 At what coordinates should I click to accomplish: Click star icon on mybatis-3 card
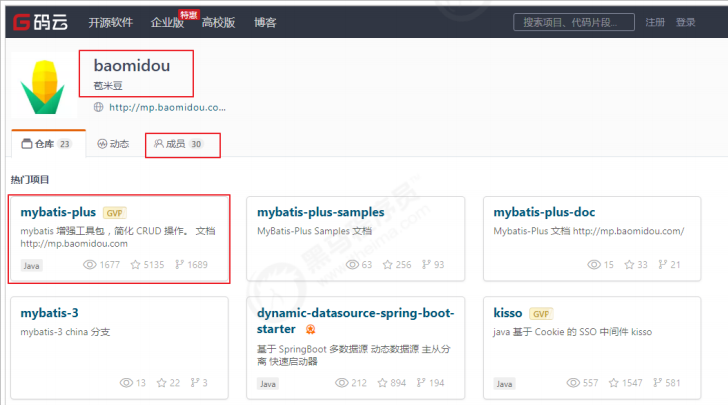coord(162,383)
